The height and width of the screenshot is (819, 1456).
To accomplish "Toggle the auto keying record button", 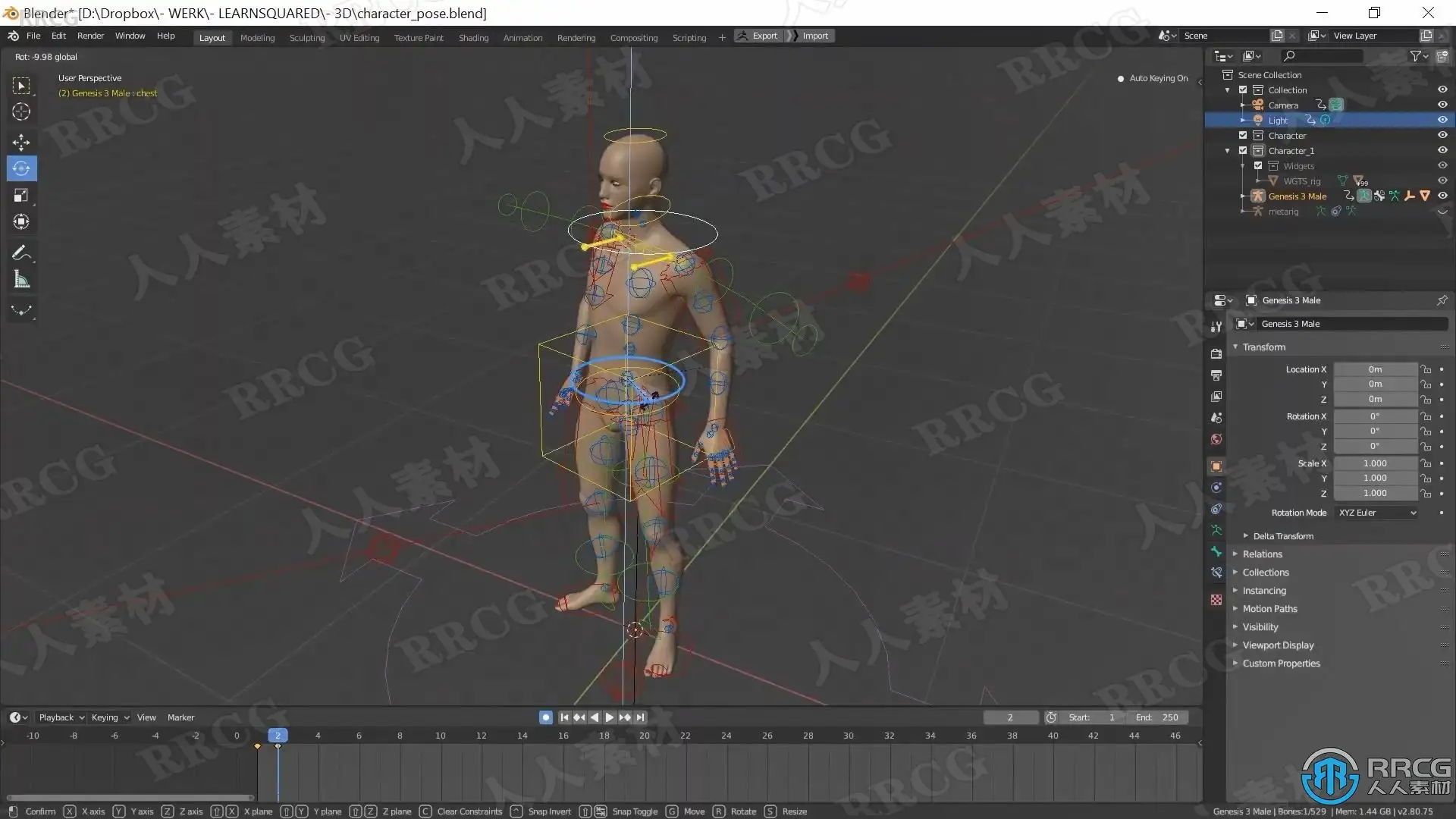I will 545,717.
